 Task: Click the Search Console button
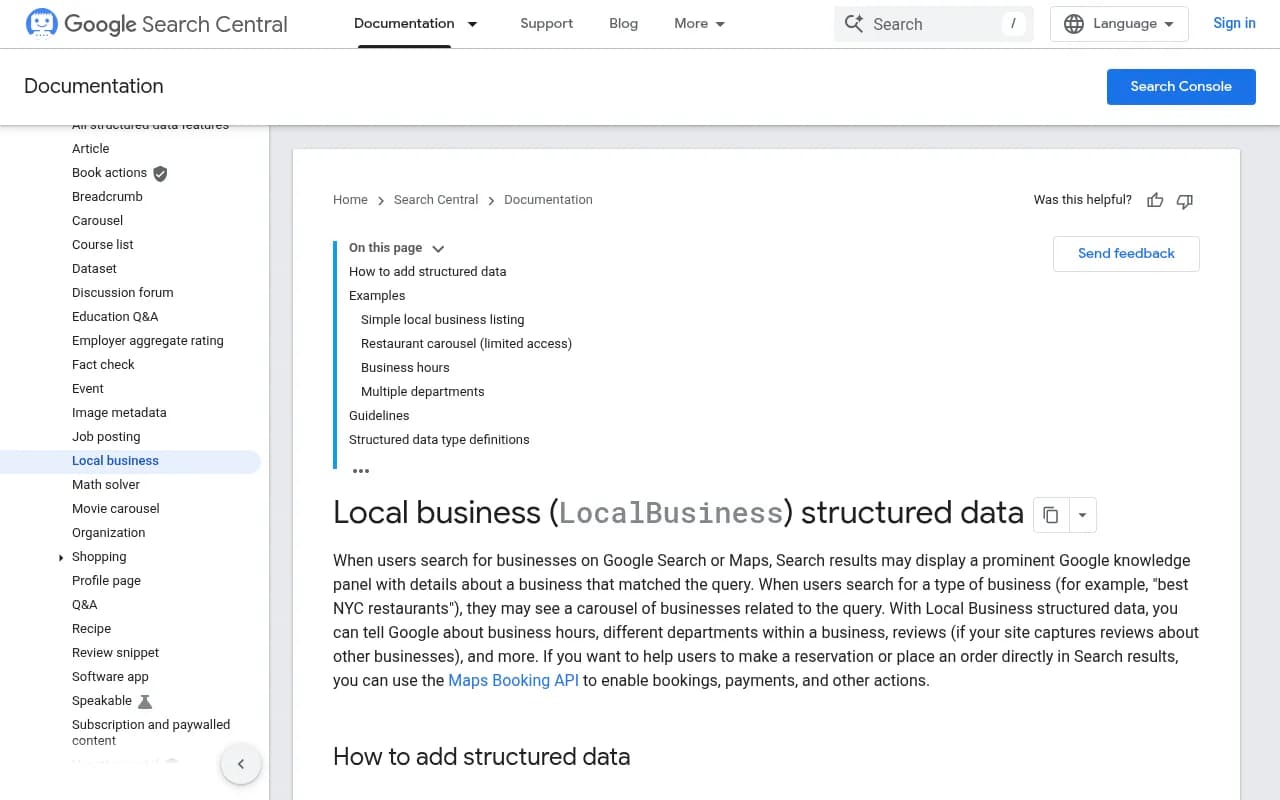(1181, 86)
